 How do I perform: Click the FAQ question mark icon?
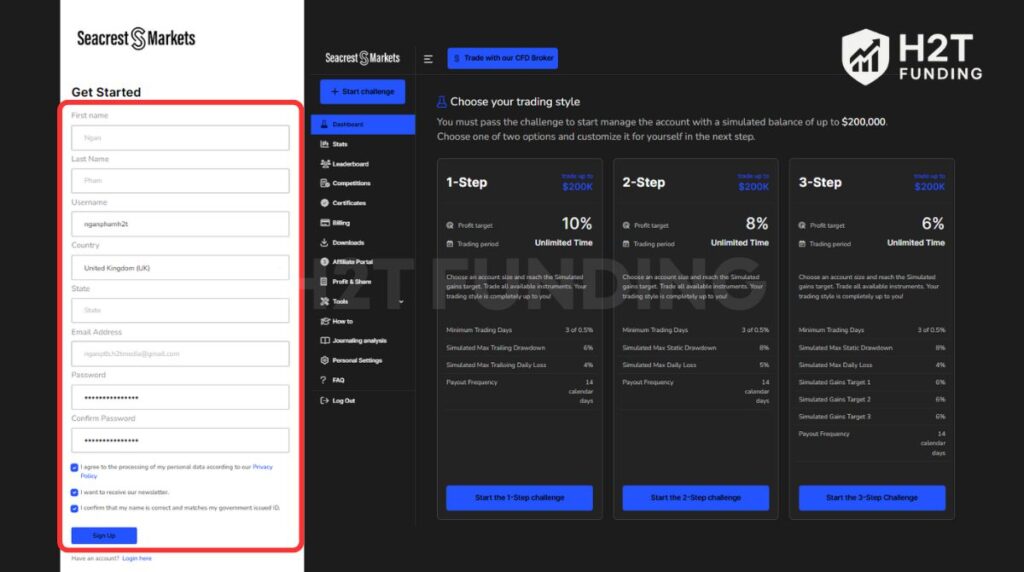click(323, 379)
